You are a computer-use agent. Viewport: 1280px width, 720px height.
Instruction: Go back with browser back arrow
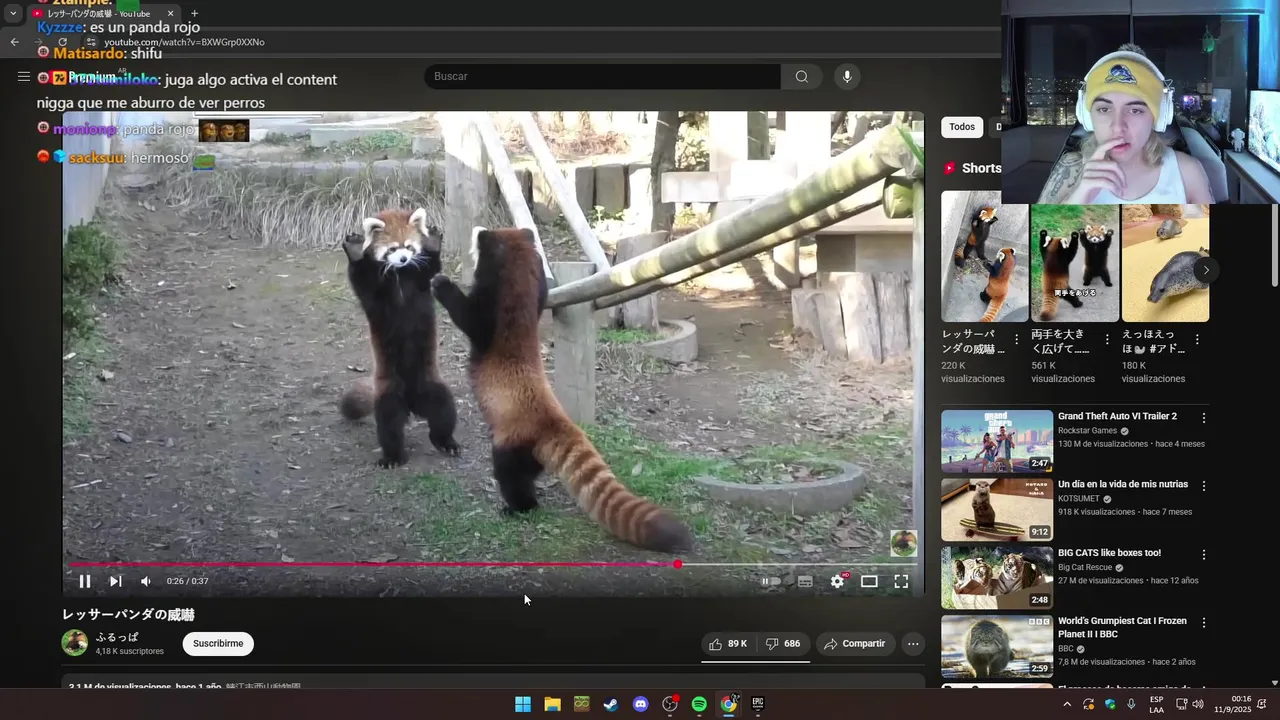pos(14,42)
